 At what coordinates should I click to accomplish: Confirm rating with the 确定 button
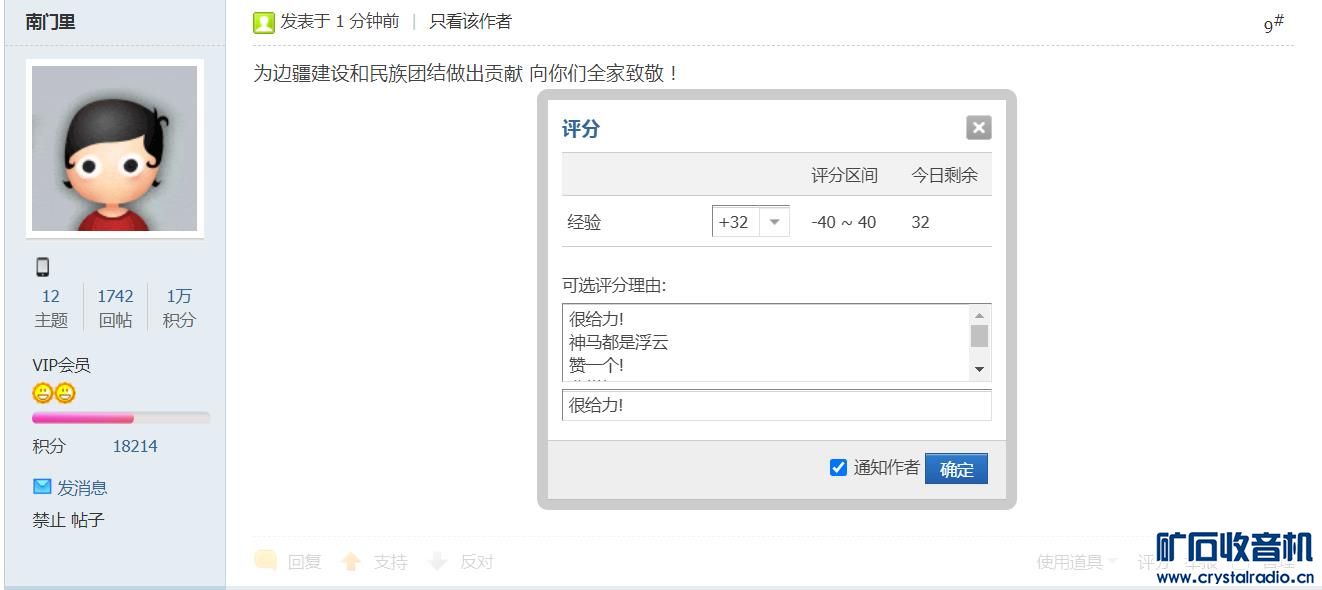click(x=956, y=469)
